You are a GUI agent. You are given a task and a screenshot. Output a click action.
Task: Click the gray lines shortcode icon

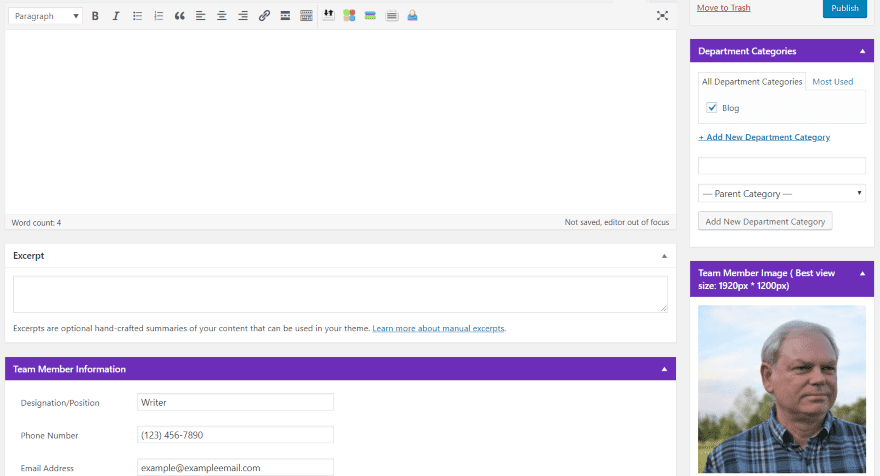(x=392, y=16)
